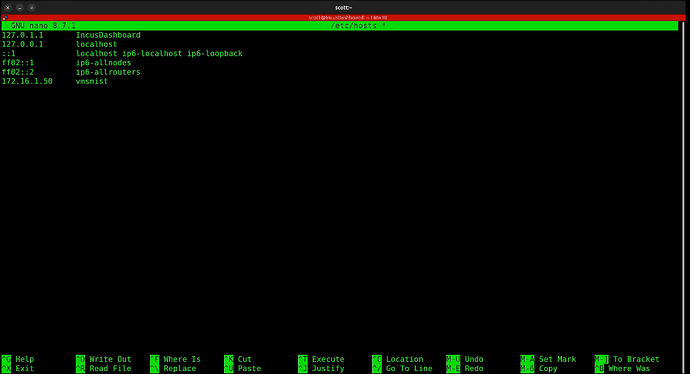The image size is (690, 374).
Task: Click the ip6-loopback entry
Action: [215, 53]
